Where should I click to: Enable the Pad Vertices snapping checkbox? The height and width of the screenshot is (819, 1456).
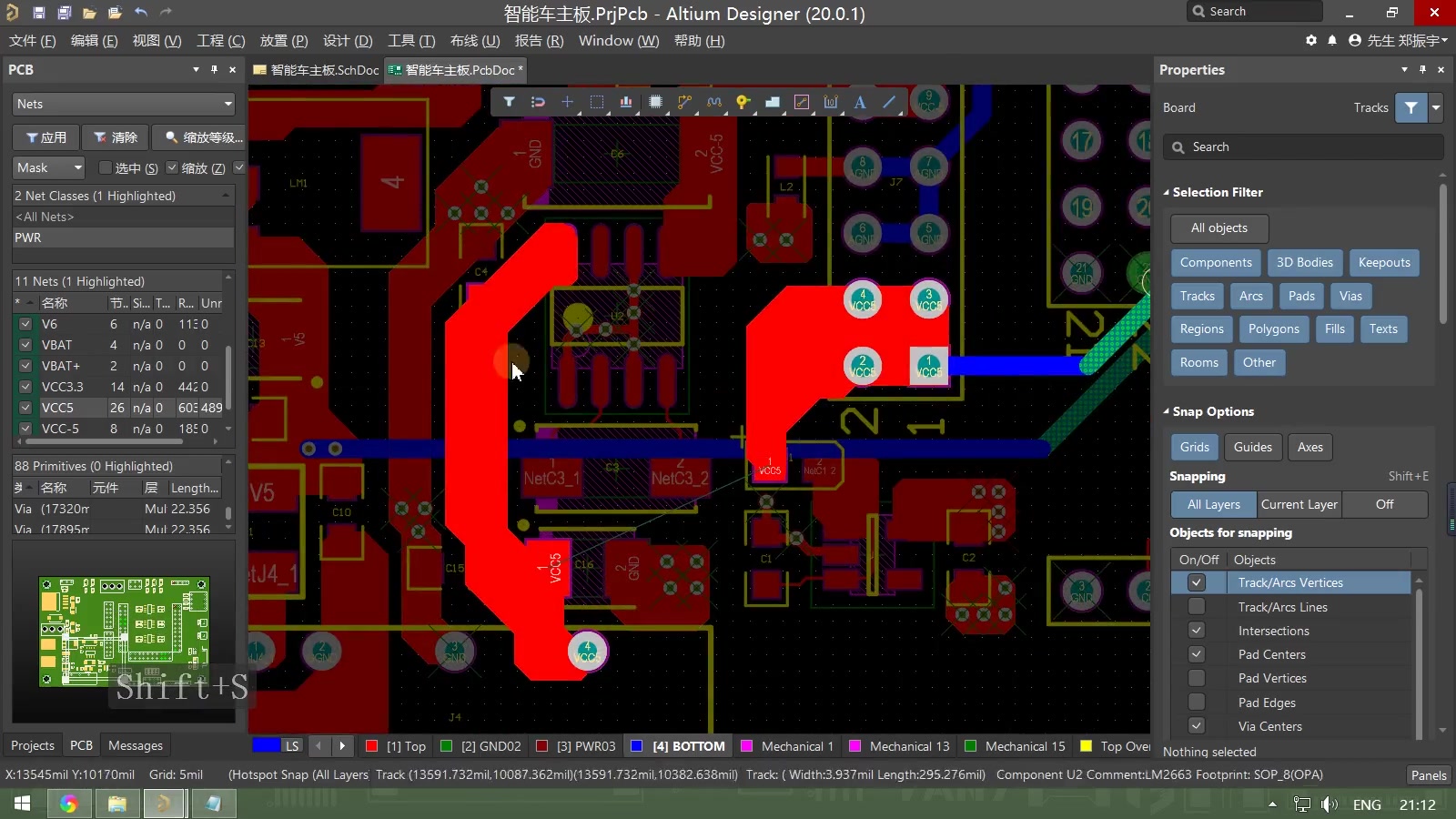1197,678
